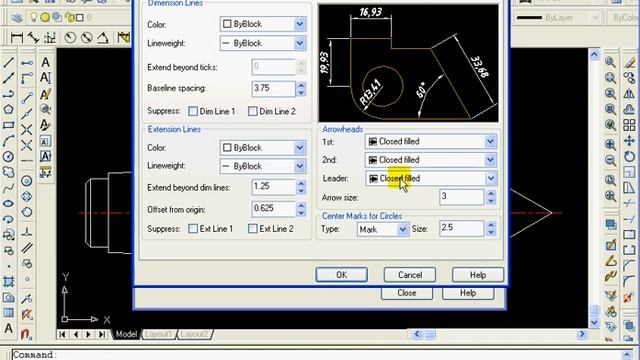The height and width of the screenshot is (360, 640).
Task: Increase the Baseline spacing value
Action: (301, 85)
